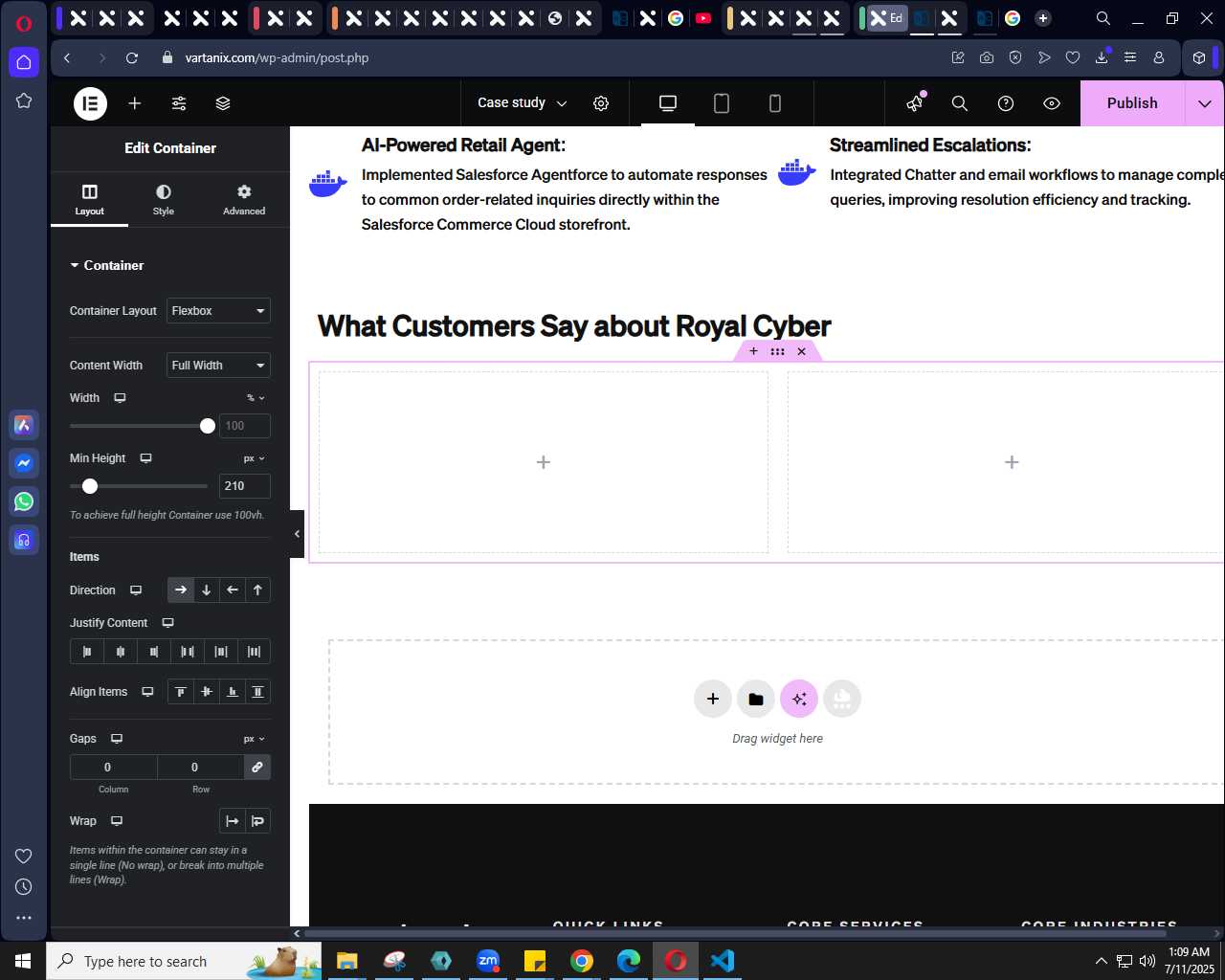Set Justify Content to End

pos(154,652)
